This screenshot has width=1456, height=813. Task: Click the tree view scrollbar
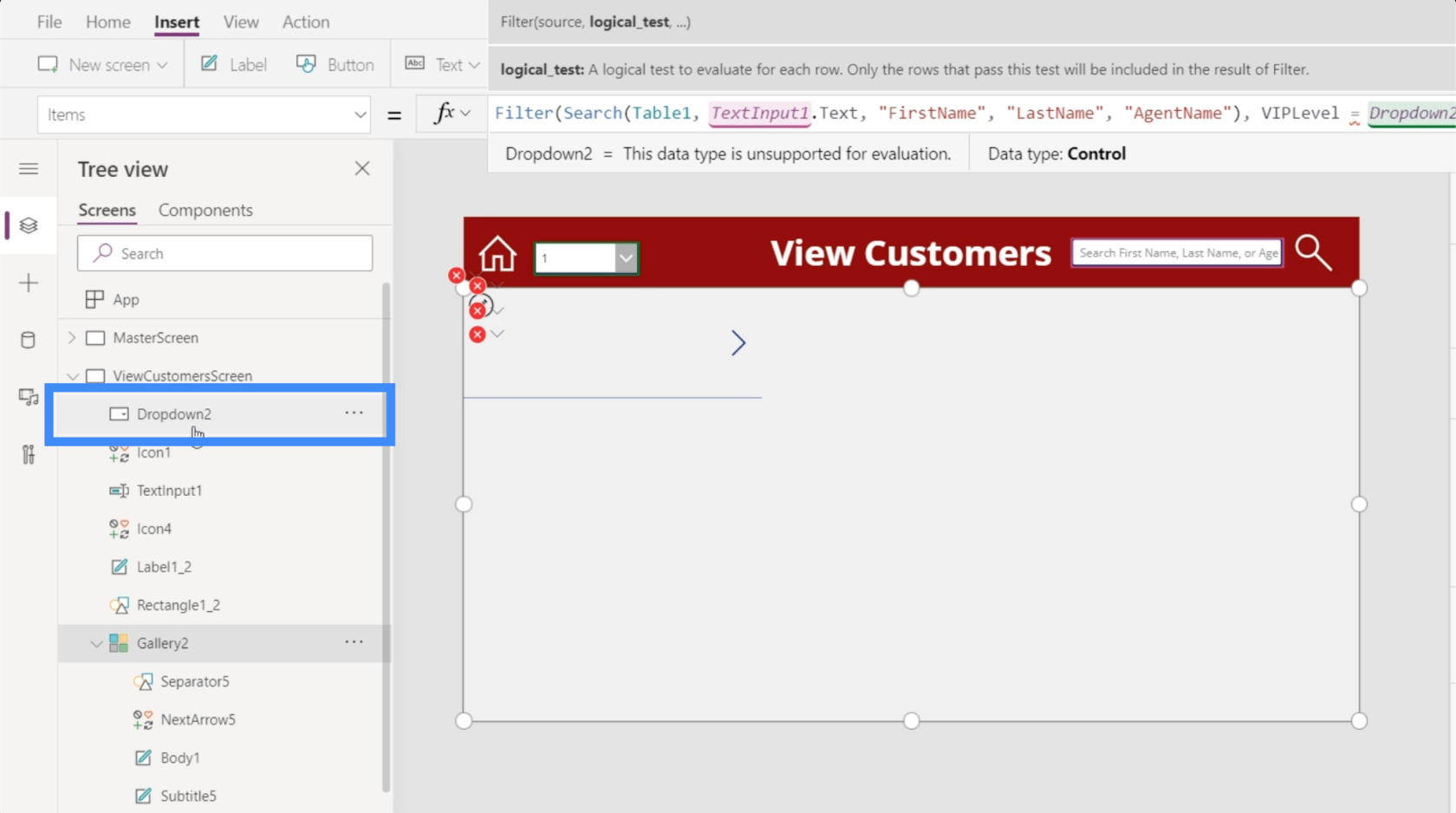pyautogui.click(x=386, y=536)
